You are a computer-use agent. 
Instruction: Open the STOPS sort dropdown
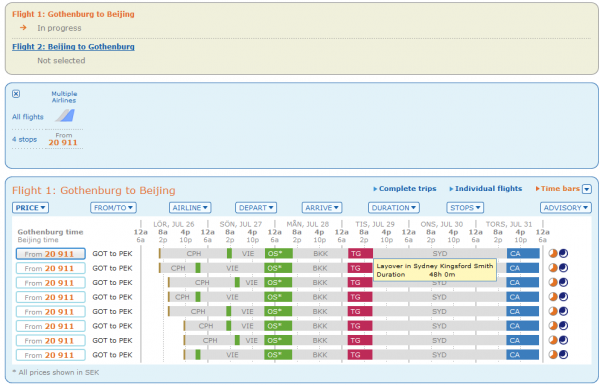point(465,208)
